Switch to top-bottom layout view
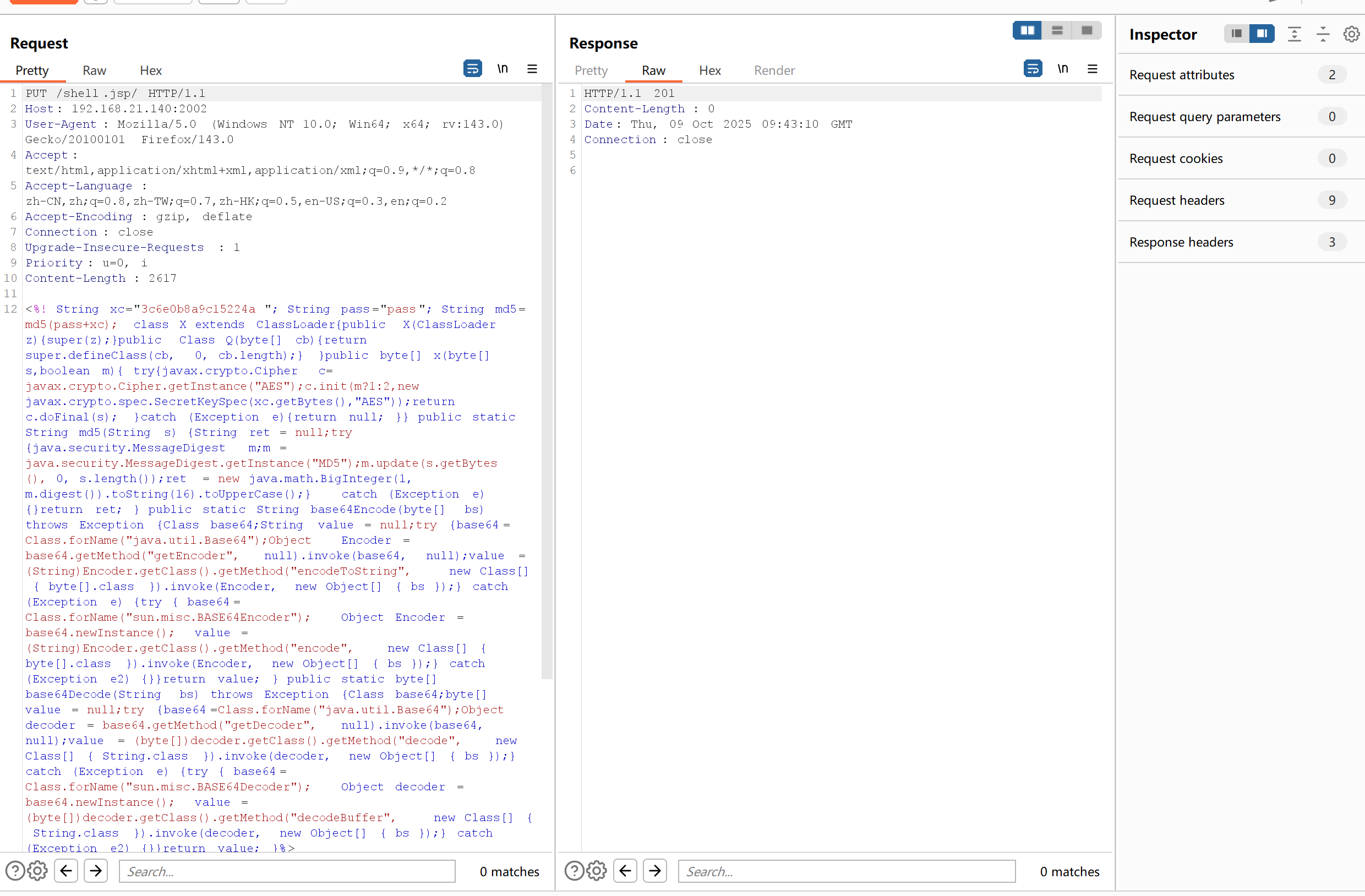Screen dimensions: 1365x896 pos(1057,30)
